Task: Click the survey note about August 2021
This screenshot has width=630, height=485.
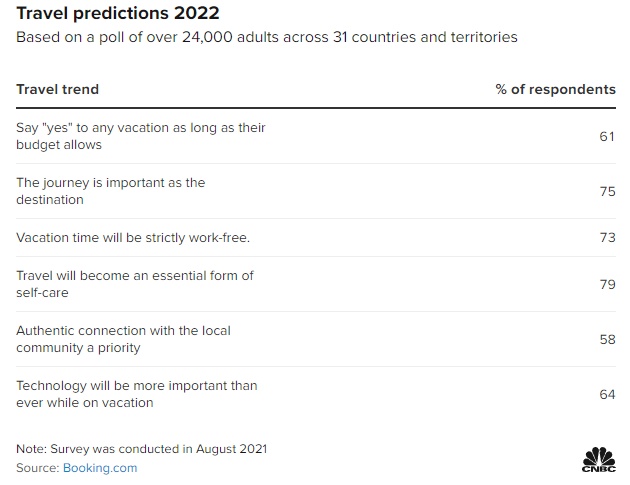Action: pyautogui.click(x=141, y=448)
